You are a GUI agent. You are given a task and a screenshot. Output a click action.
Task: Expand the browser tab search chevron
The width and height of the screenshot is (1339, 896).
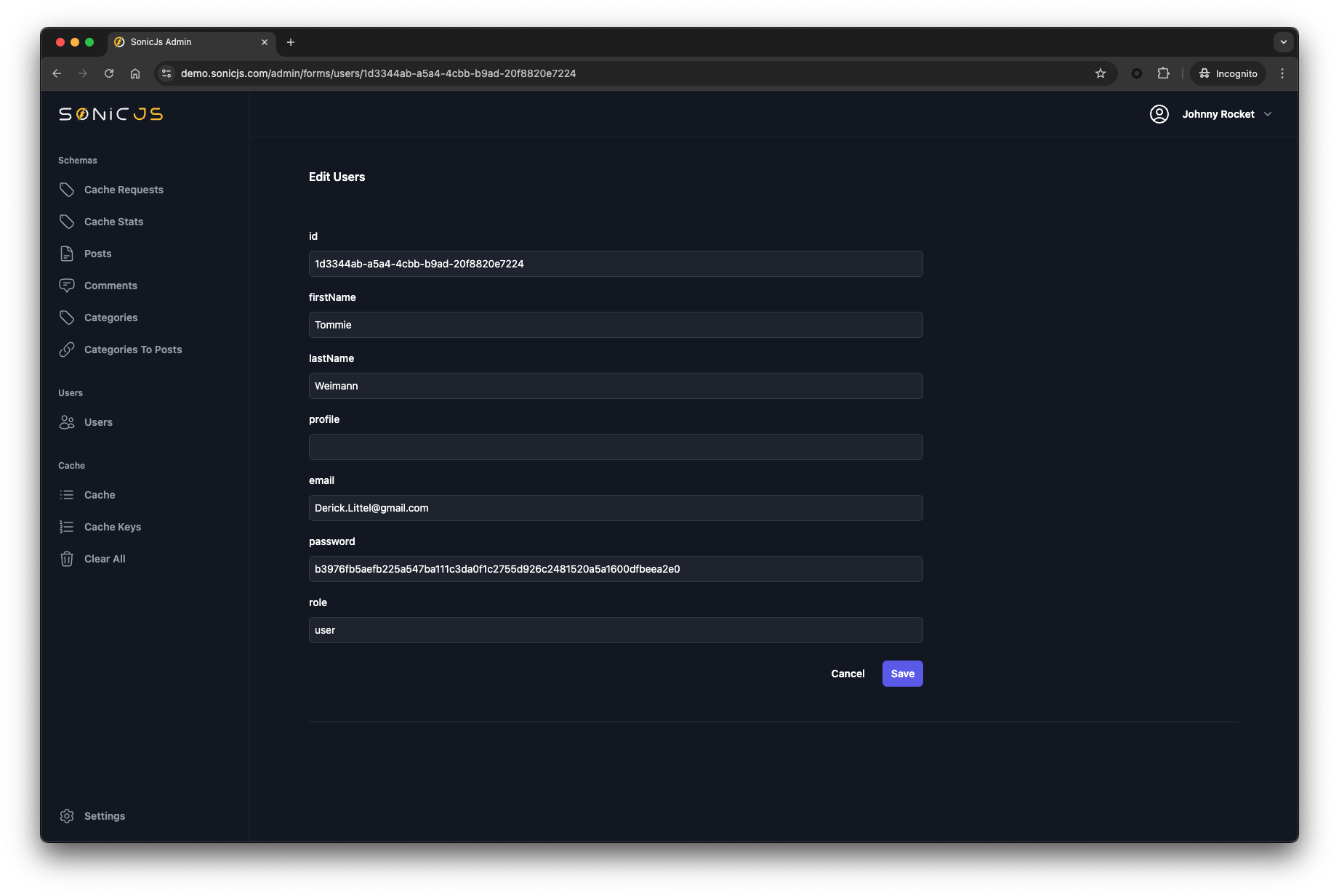tap(1282, 42)
